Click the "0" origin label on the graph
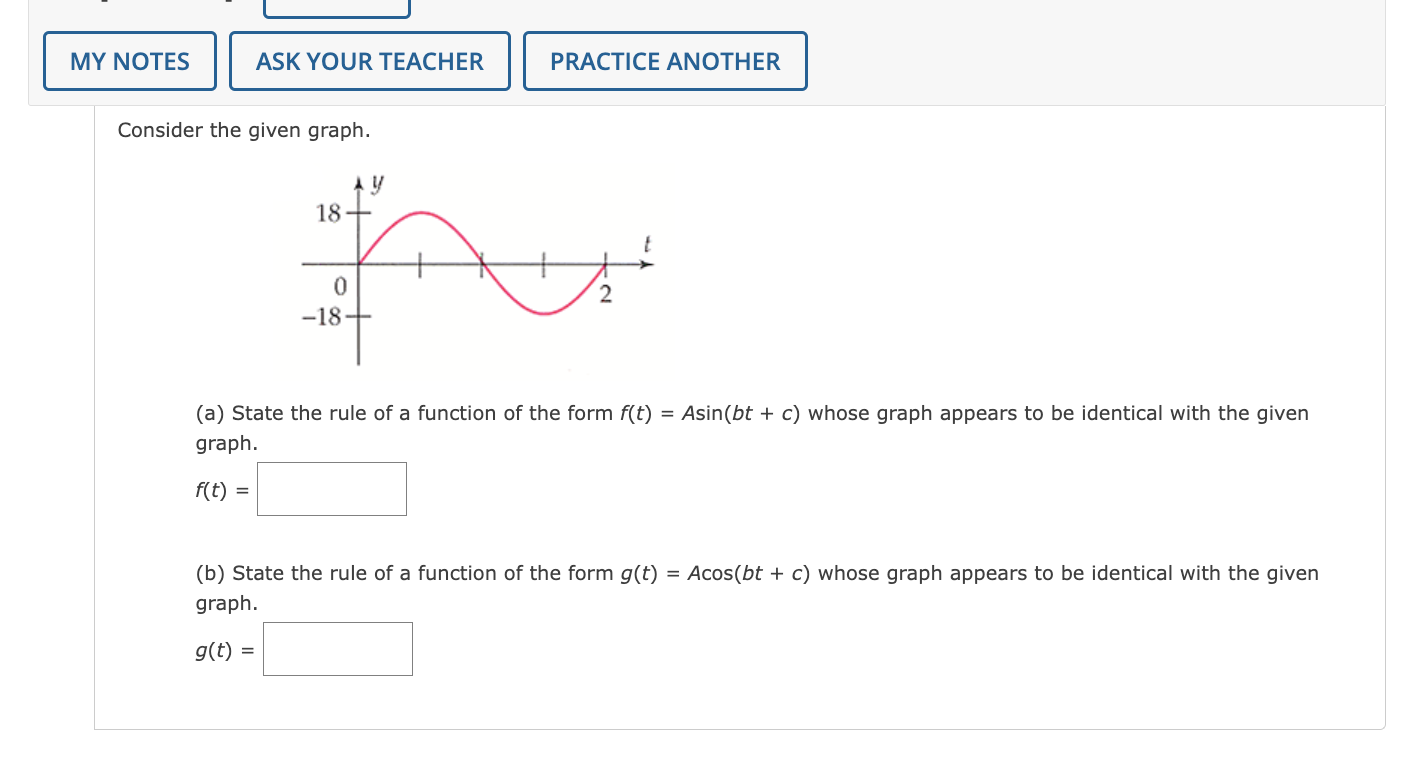 (x=340, y=286)
